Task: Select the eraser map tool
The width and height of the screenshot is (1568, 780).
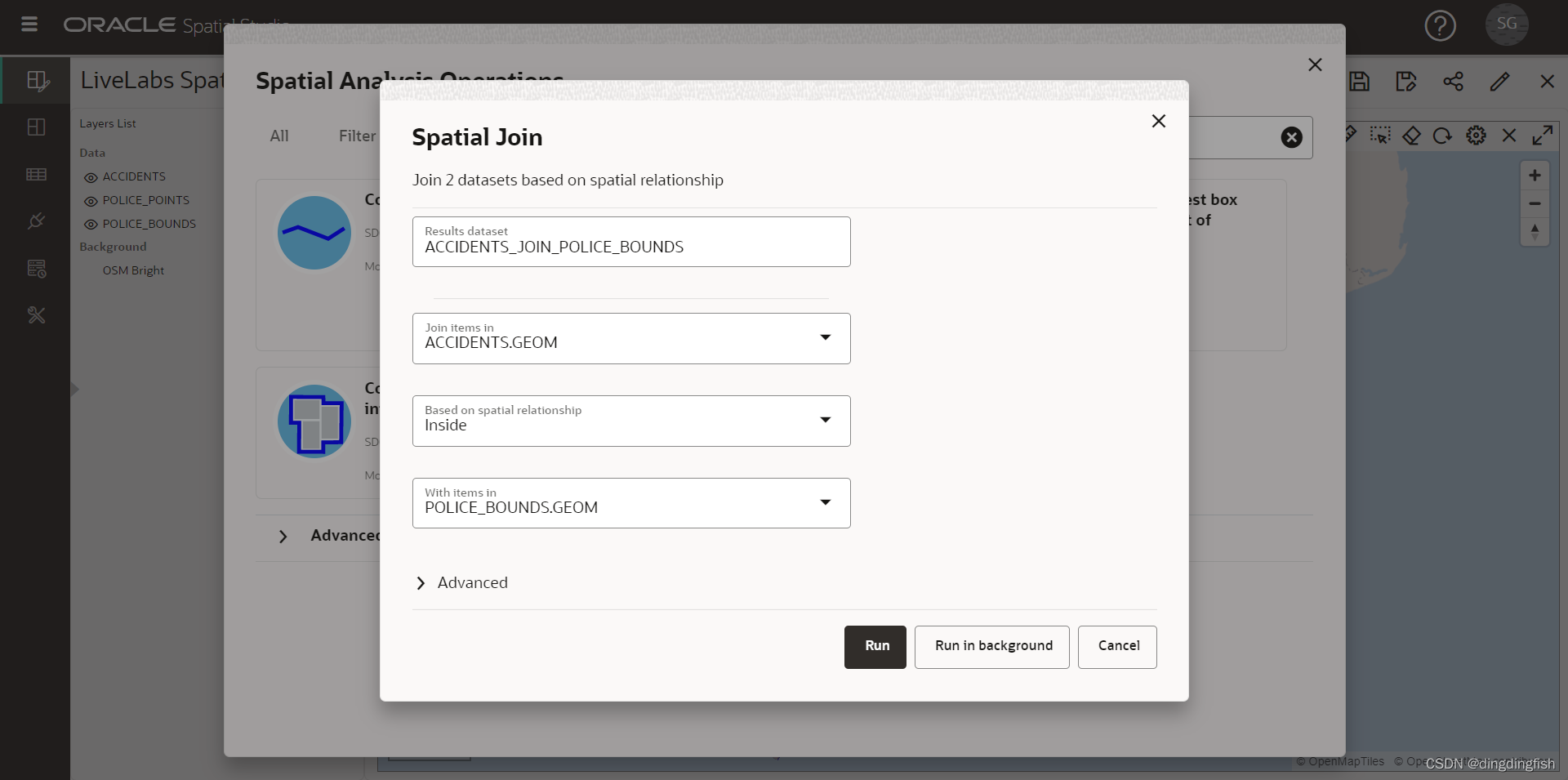Action: (1411, 136)
